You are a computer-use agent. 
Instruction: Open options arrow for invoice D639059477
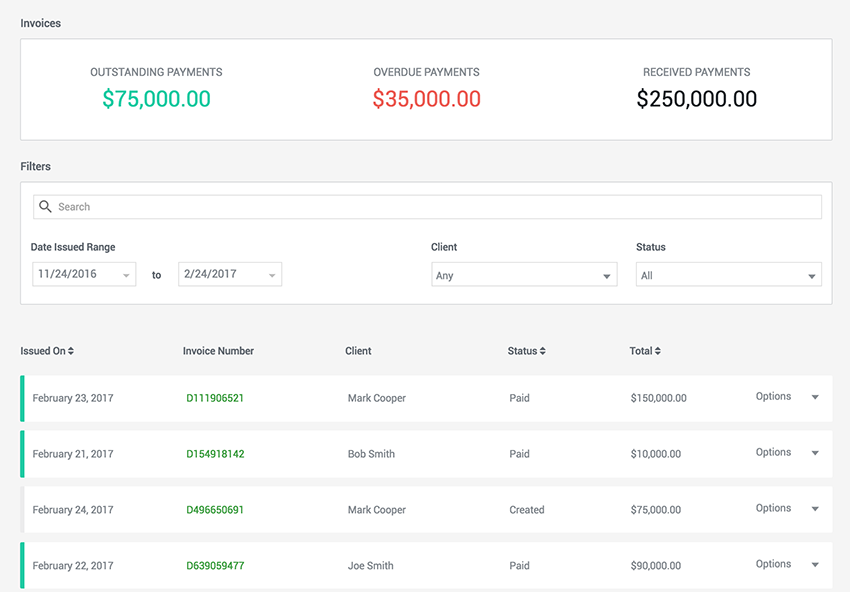click(815, 564)
